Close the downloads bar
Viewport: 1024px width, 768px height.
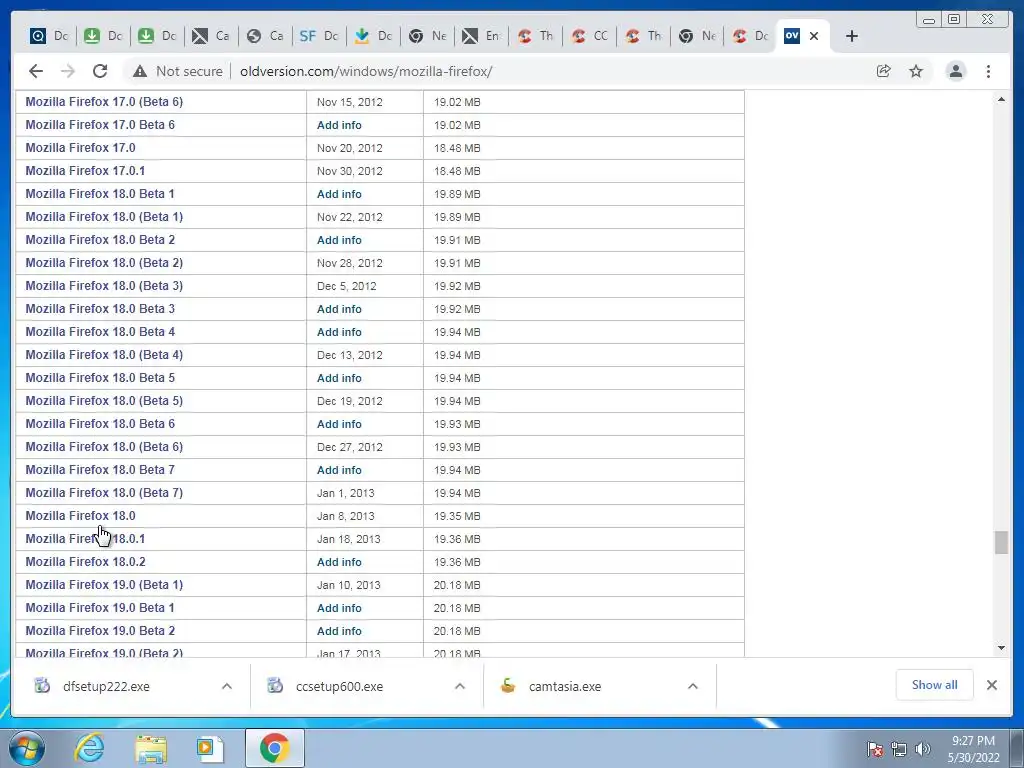[991, 685]
